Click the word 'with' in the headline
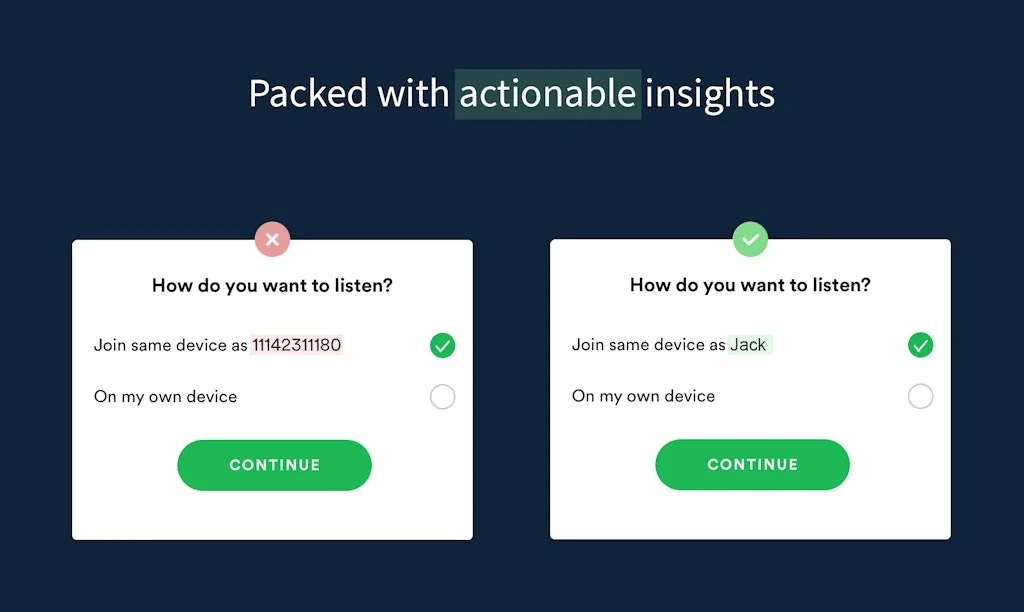The image size is (1024, 612). 412,94
